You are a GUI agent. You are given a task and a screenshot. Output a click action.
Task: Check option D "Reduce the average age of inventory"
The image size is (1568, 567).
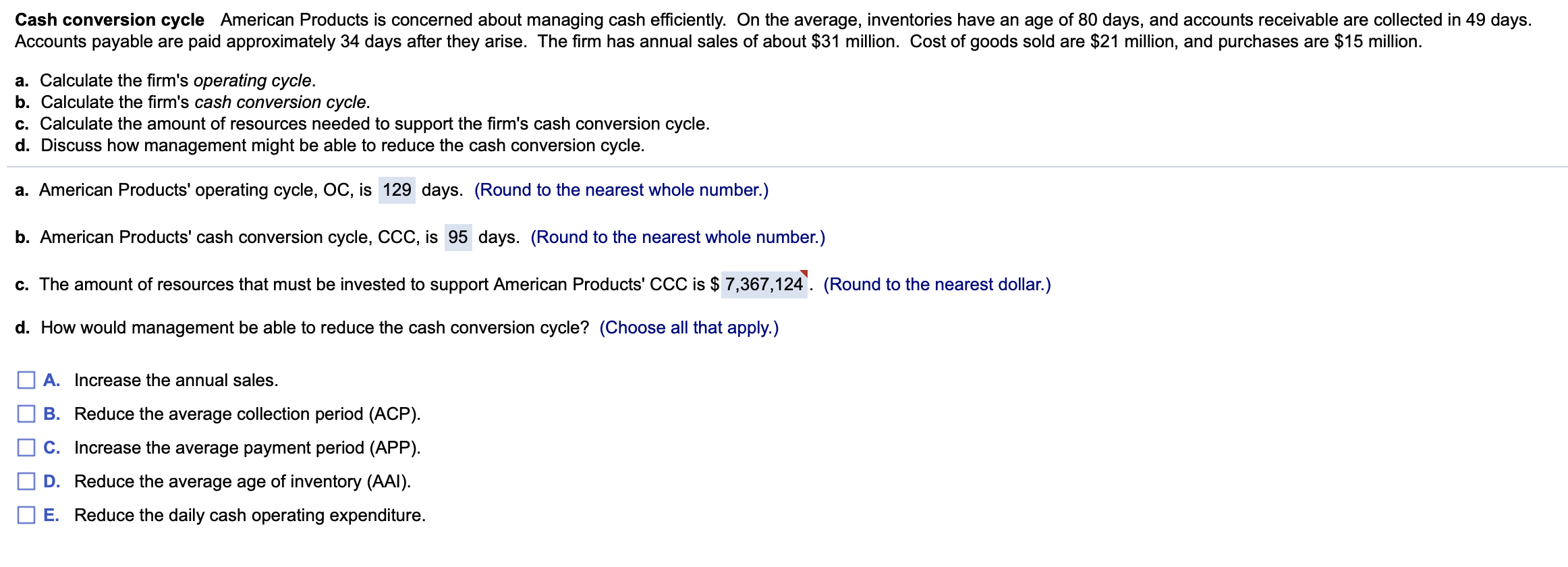point(27,481)
